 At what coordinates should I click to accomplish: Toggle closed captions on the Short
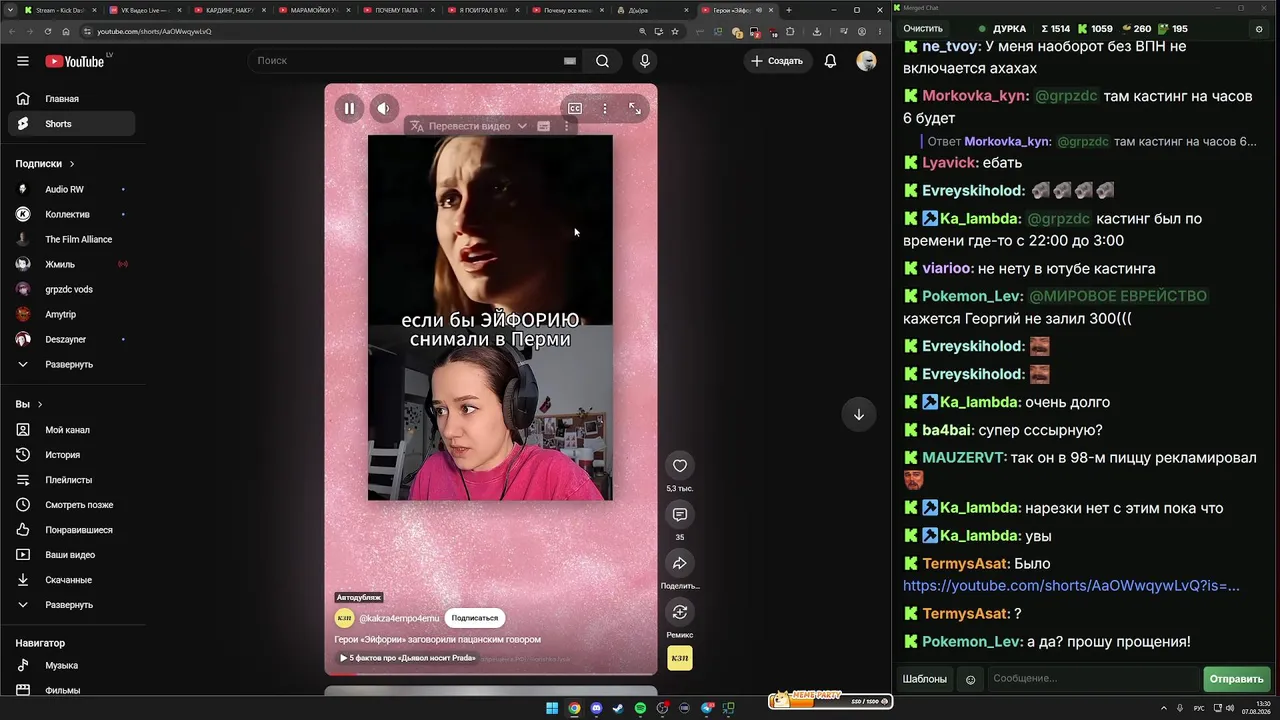tap(575, 108)
